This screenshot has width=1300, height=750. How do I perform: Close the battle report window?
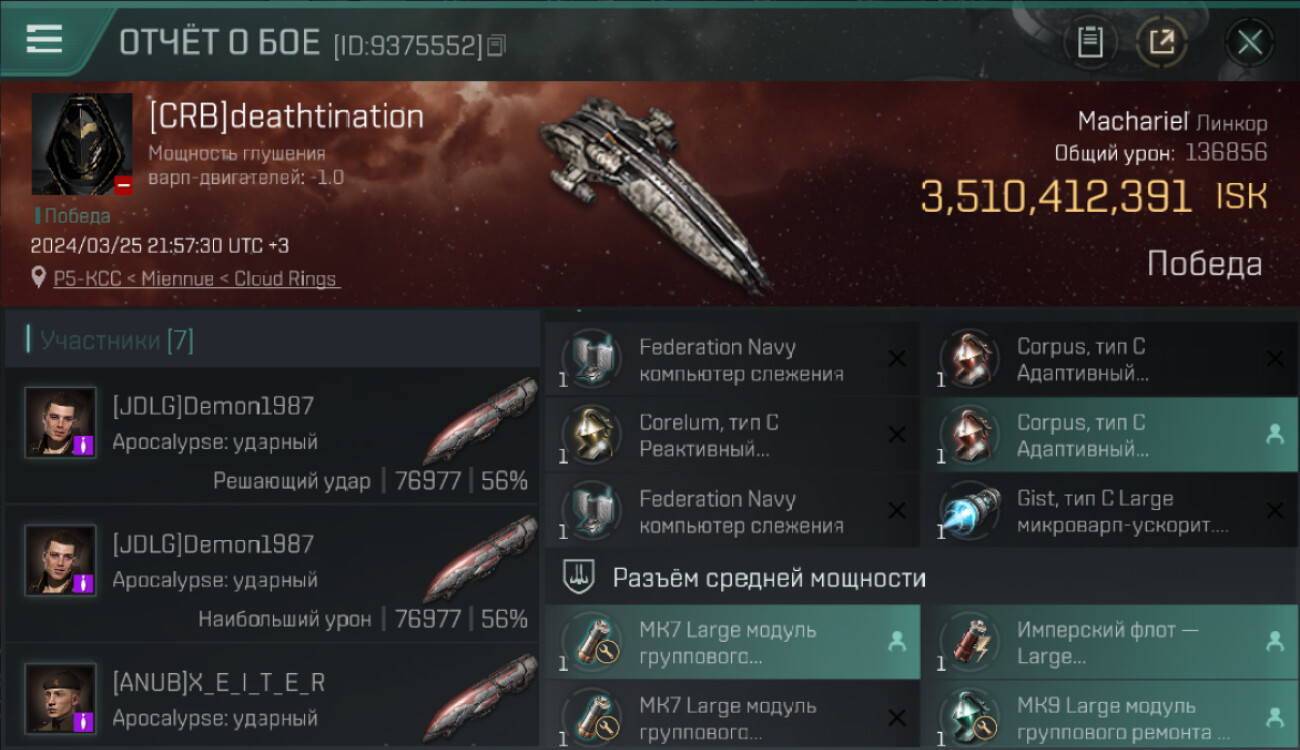coord(1250,42)
